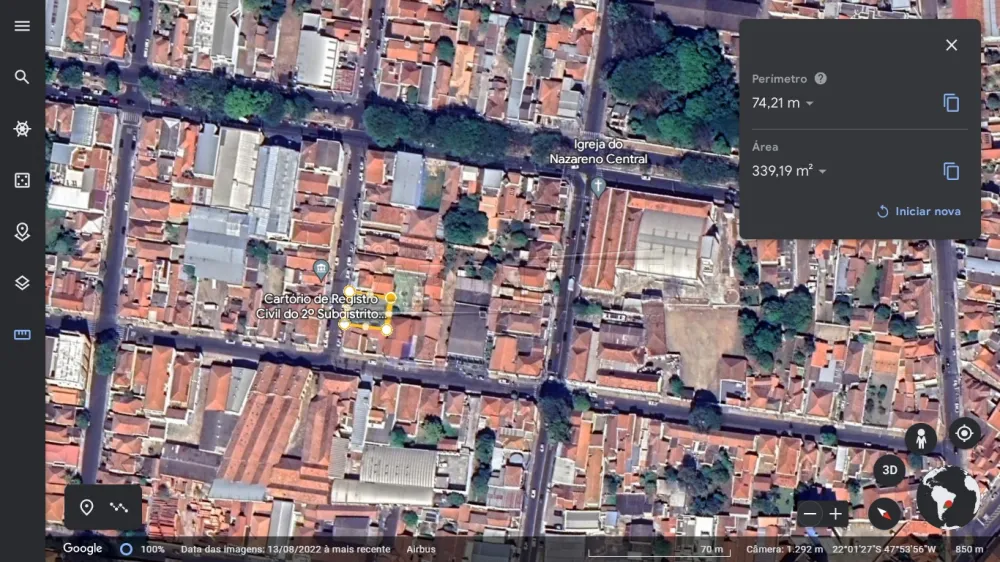Select the draw line or shape tool
The image size is (1000, 562).
coord(120,507)
